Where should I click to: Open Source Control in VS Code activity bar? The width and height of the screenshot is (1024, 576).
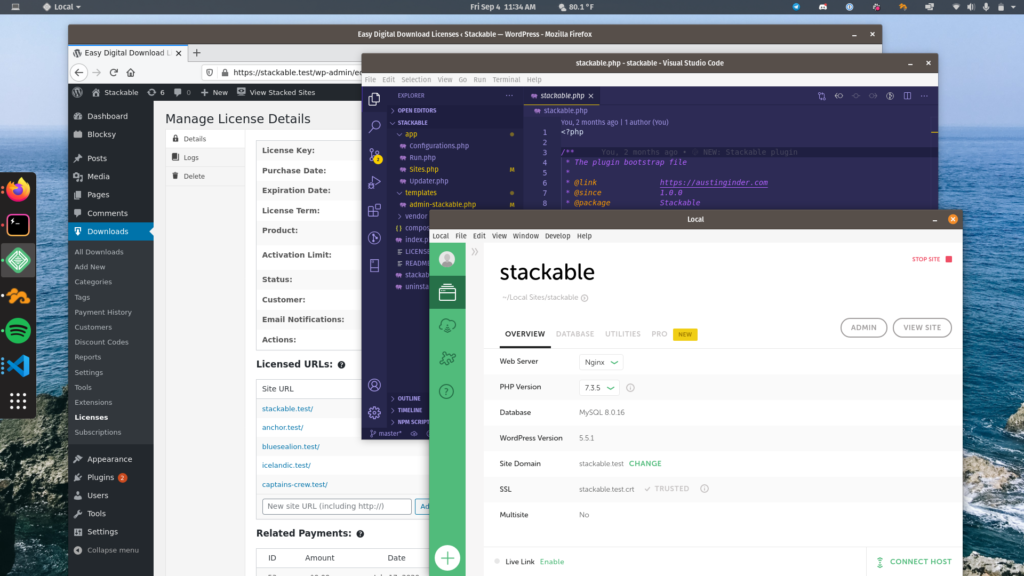click(x=374, y=155)
